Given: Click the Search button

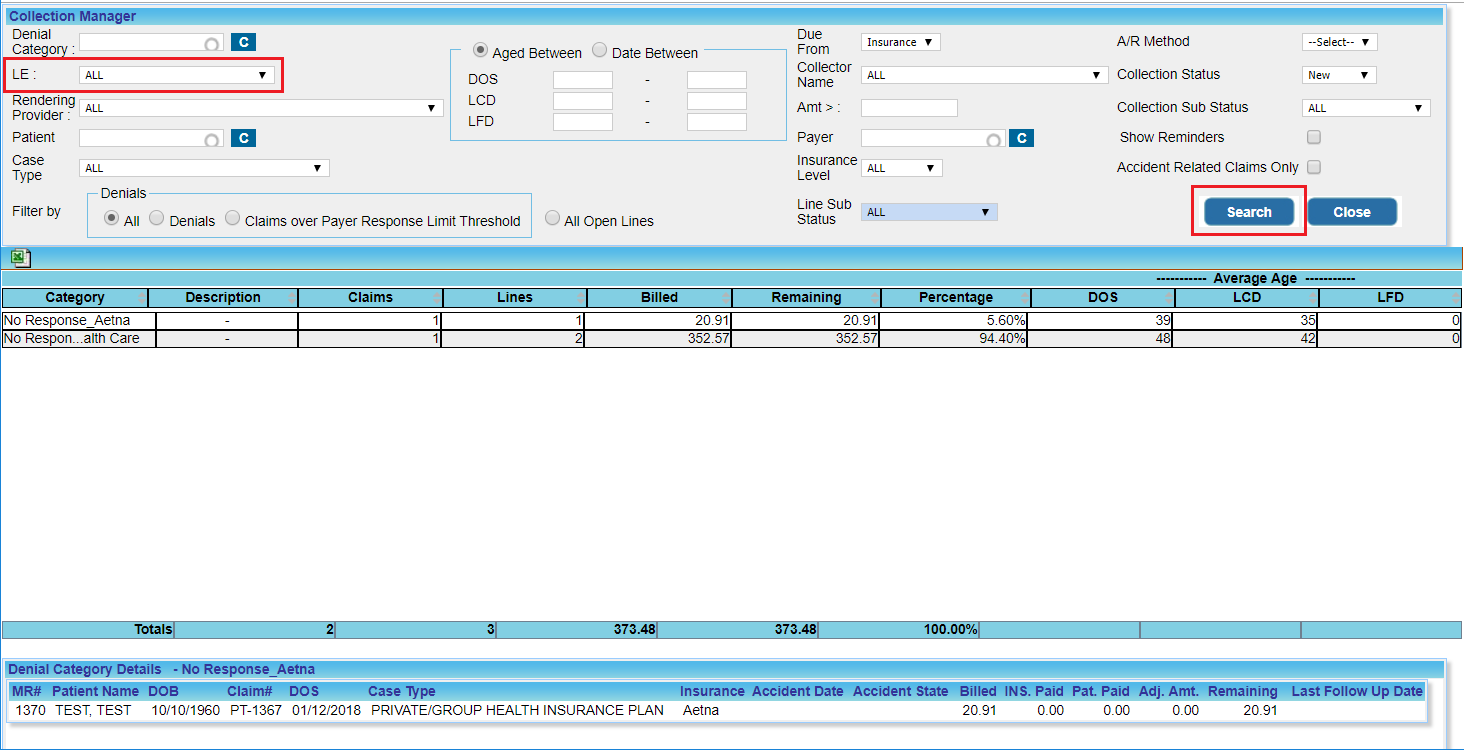Looking at the screenshot, I should pos(1249,212).
